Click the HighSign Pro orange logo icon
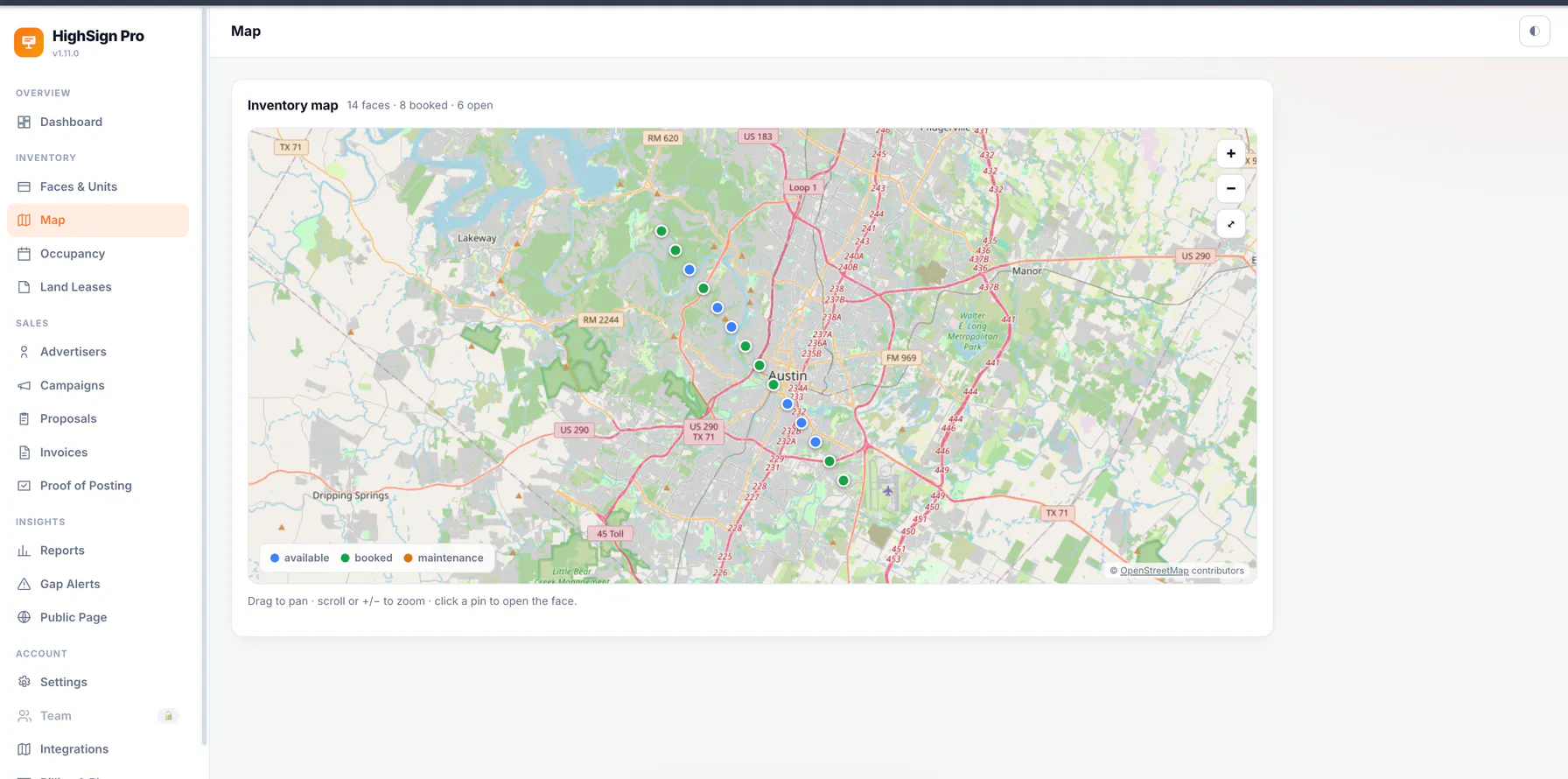 [x=29, y=42]
